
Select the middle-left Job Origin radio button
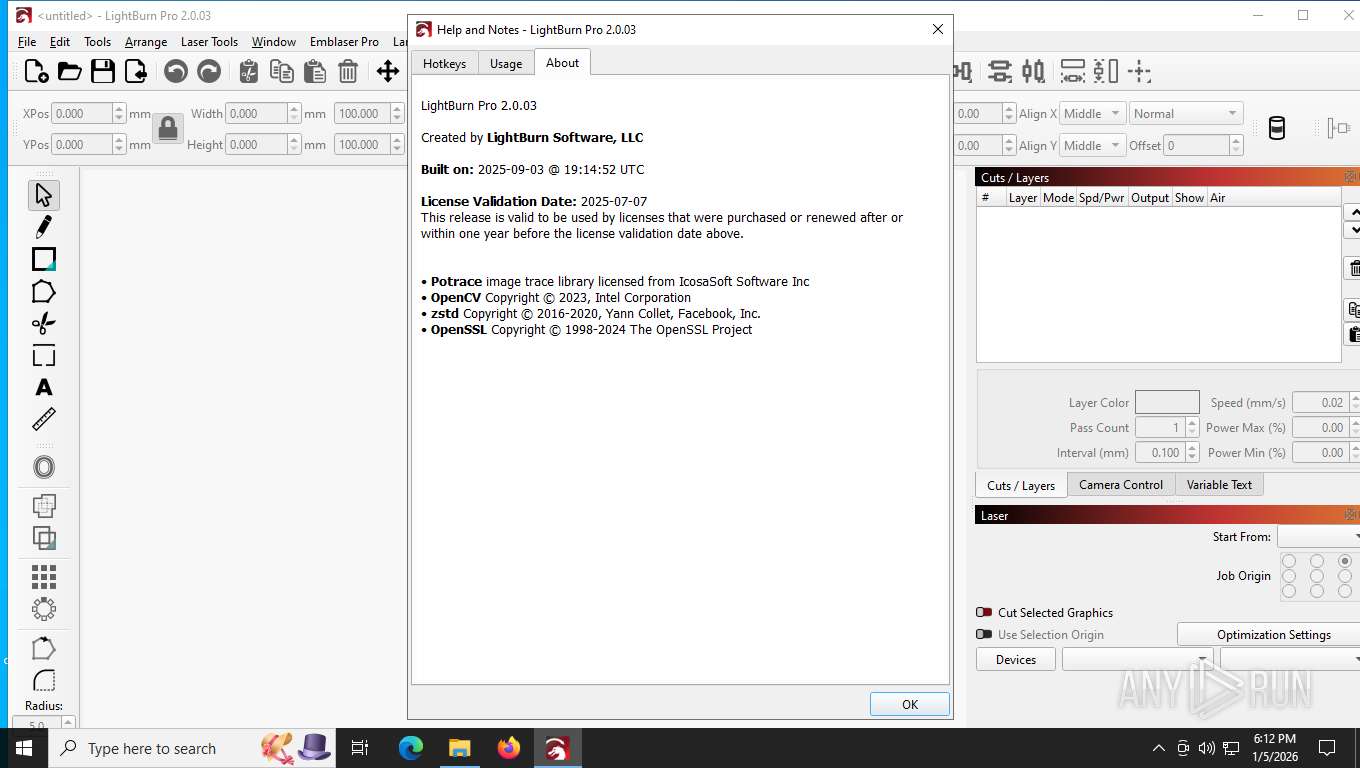pyautogui.click(x=1289, y=576)
